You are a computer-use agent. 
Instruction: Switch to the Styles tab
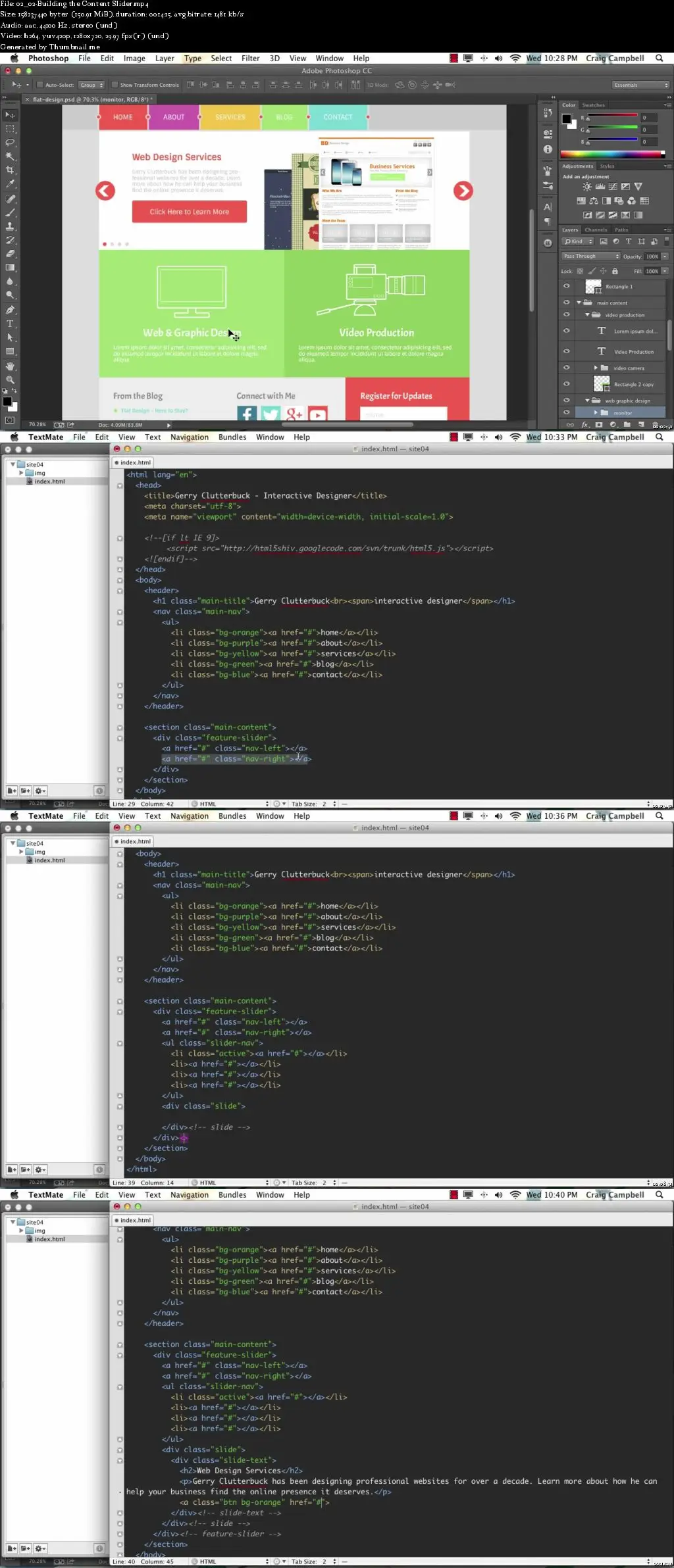[x=607, y=166]
